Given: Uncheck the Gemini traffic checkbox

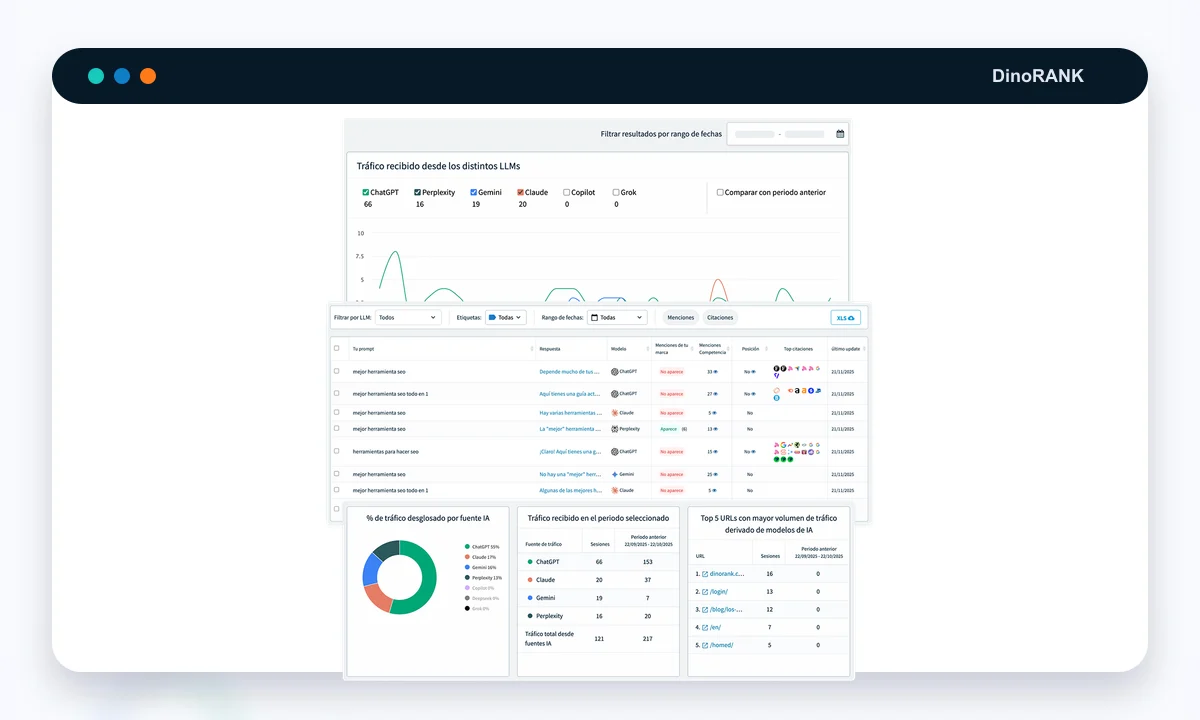Looking at the screenshot, I should [474, 192].
